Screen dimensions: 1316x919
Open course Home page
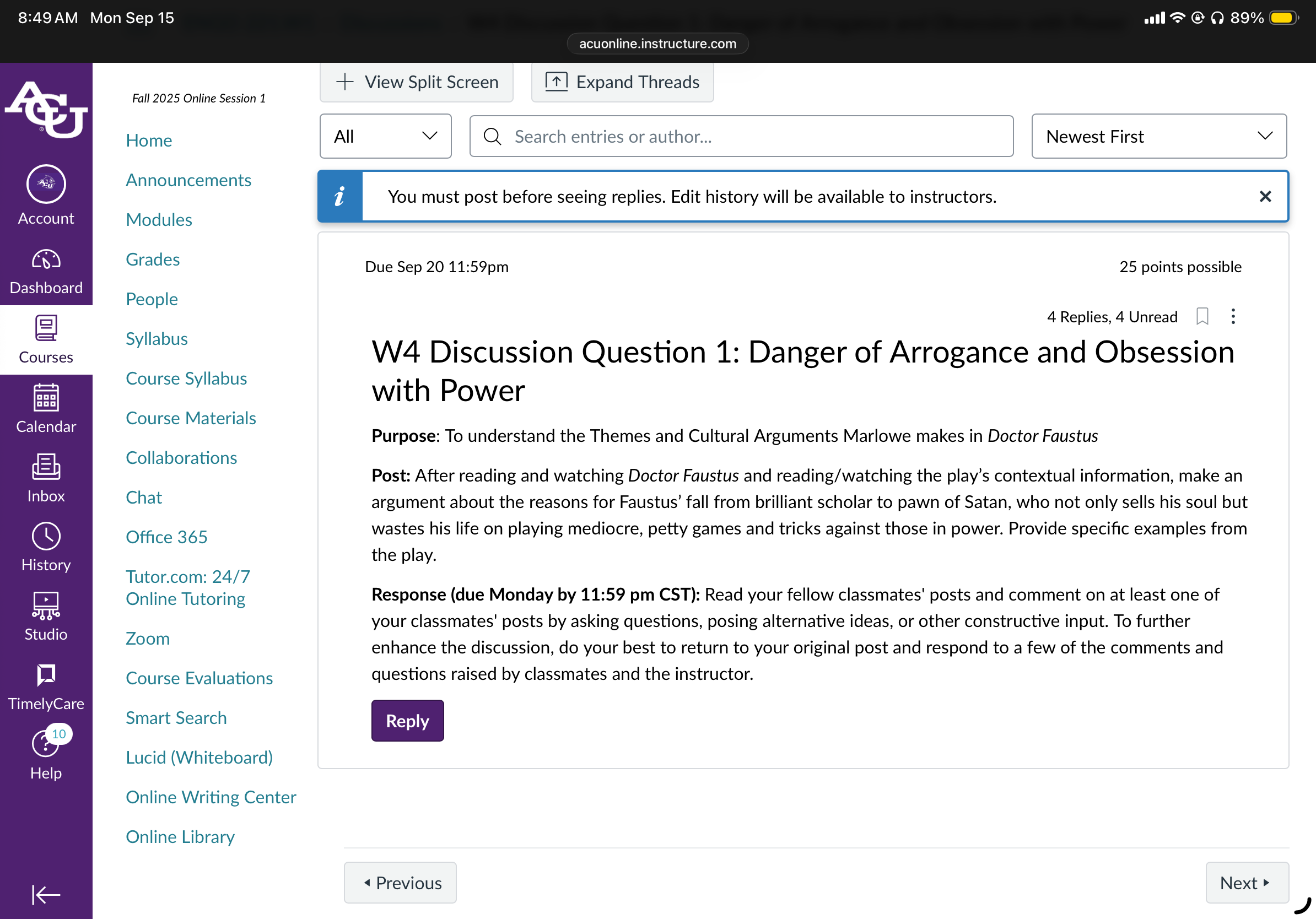[149, 140]
